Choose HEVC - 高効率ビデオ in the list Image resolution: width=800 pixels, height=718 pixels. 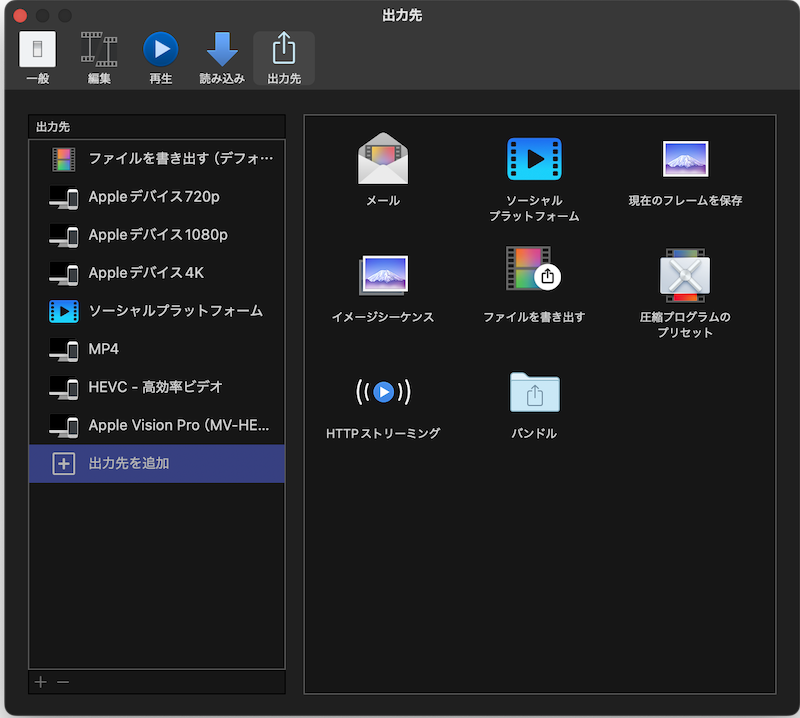(x=157, y=387)
